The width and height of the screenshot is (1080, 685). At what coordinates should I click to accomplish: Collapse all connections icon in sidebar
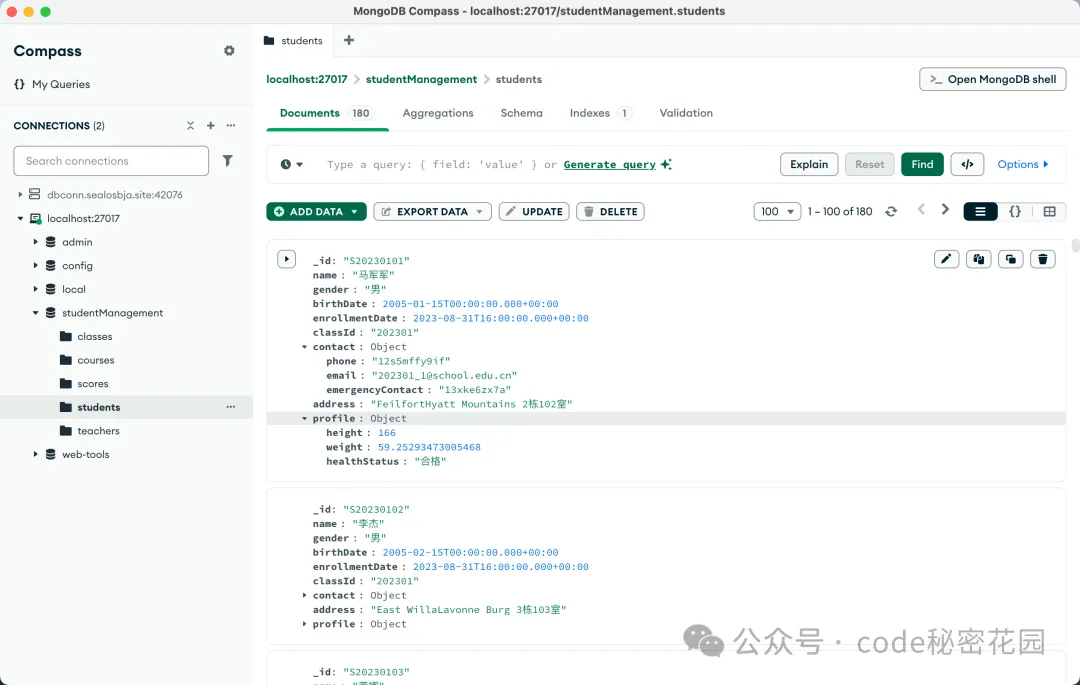coord(191,125)
